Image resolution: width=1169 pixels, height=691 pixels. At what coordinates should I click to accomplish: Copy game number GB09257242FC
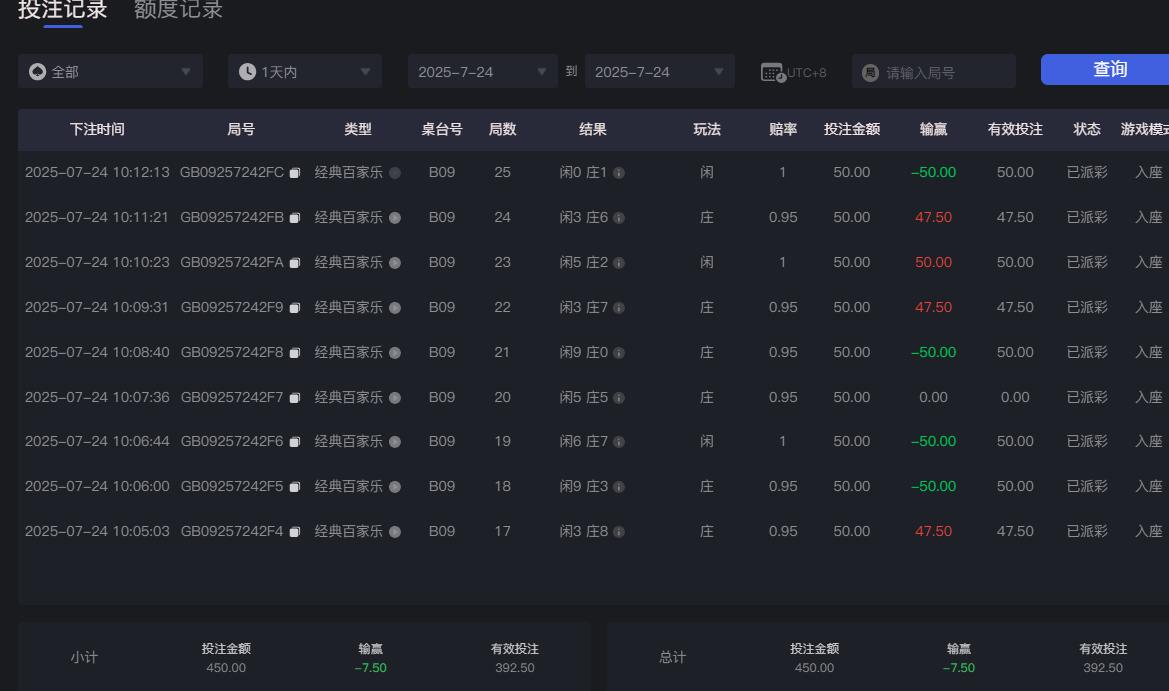293,172
